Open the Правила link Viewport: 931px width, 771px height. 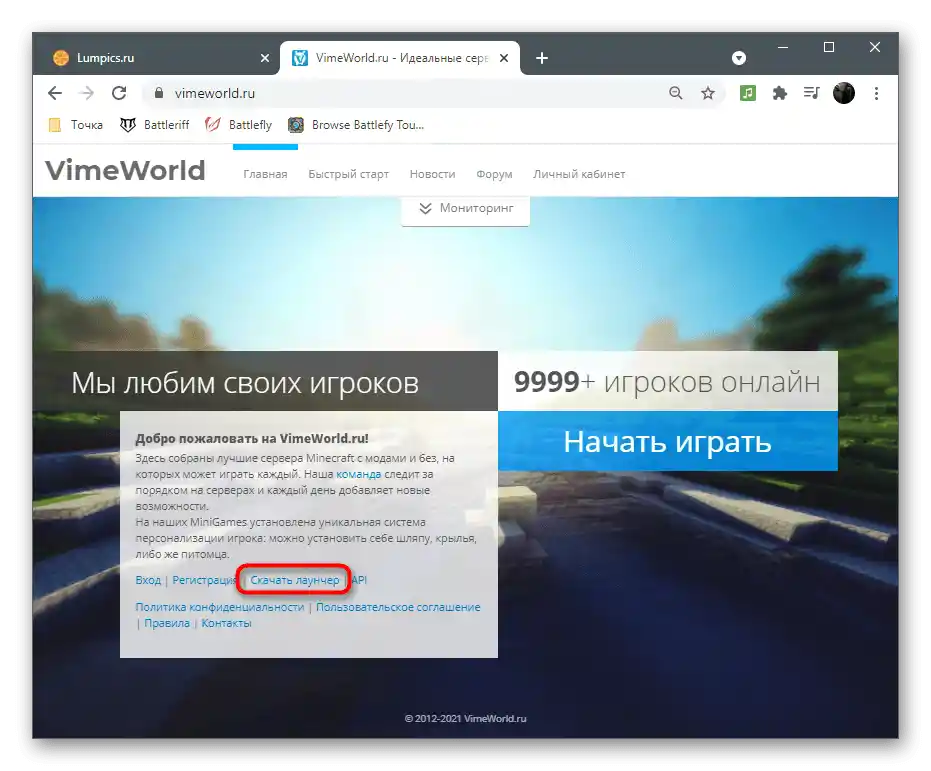167,623
